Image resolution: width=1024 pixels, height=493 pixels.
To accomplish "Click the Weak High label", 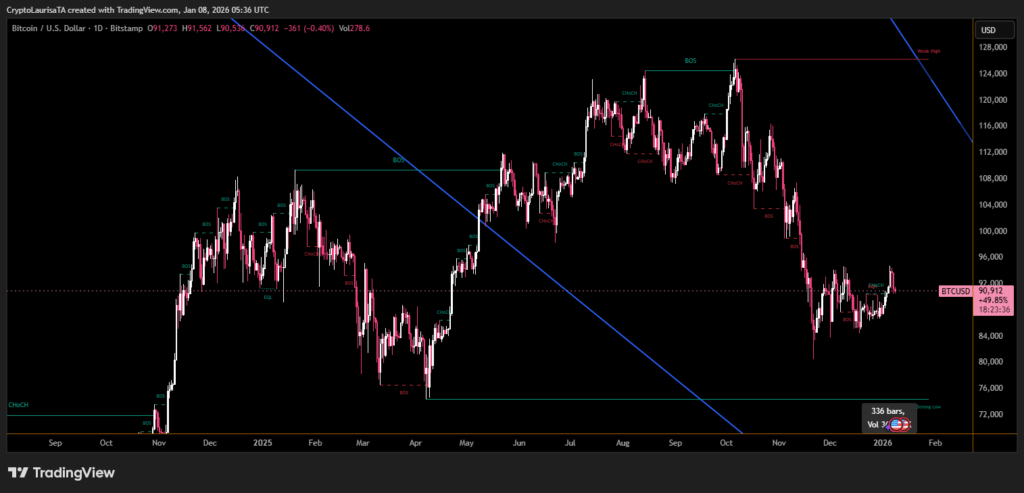I will click(927, 50).
